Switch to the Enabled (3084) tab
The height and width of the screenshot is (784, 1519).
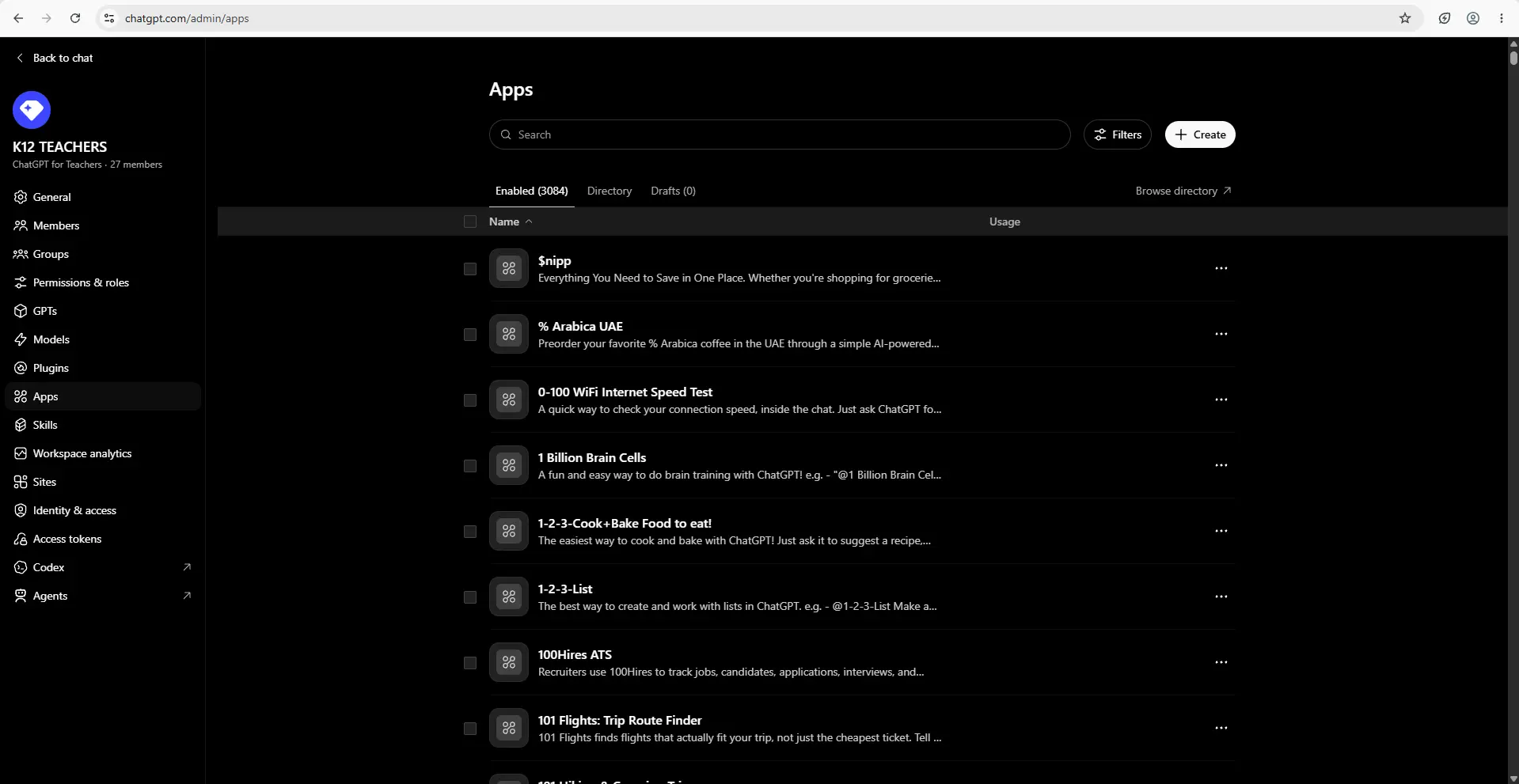pos(532,191)
